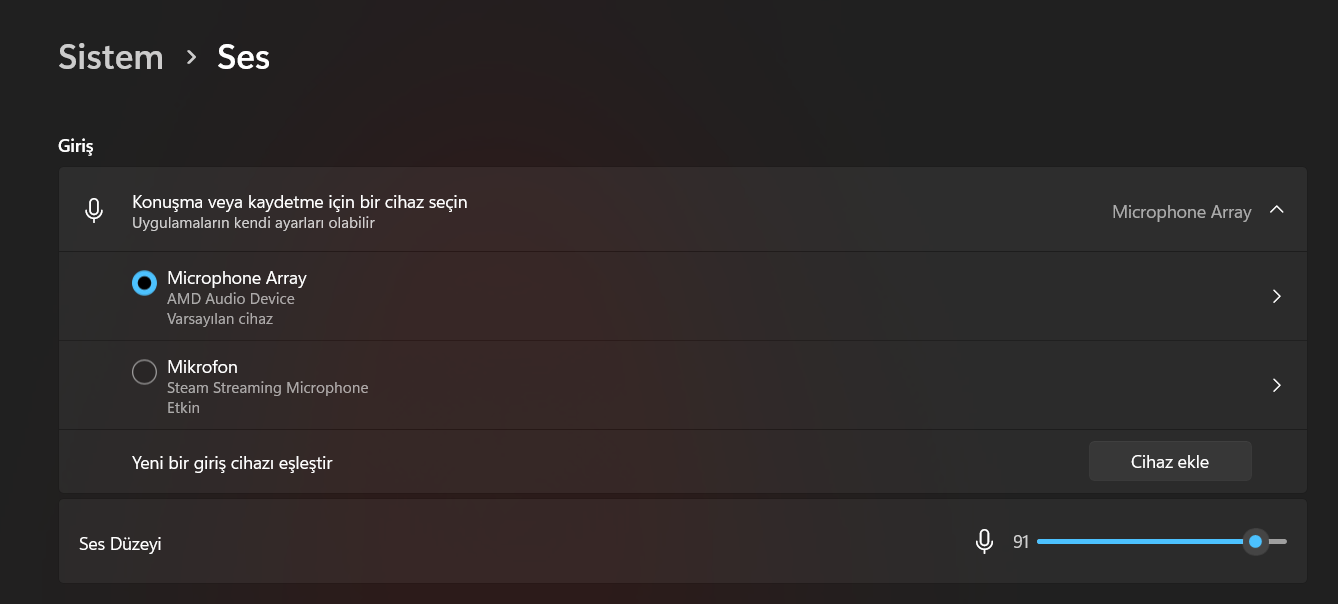Click the microphone icon beside the device selection header
The image size is (1338, 604).
(x=94, y=210)
